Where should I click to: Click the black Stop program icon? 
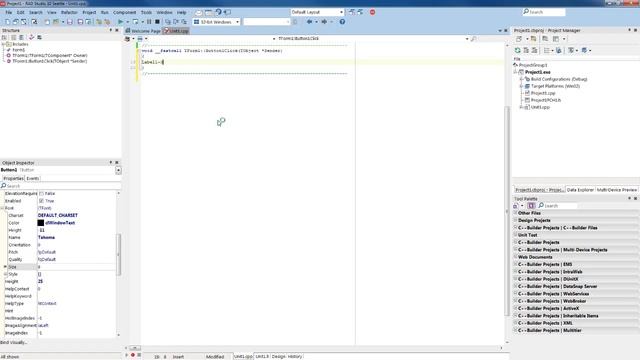coord(157,22)
